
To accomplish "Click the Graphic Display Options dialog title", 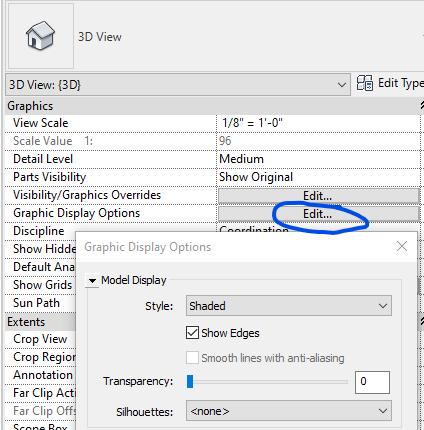I will (x=148, y=247).
